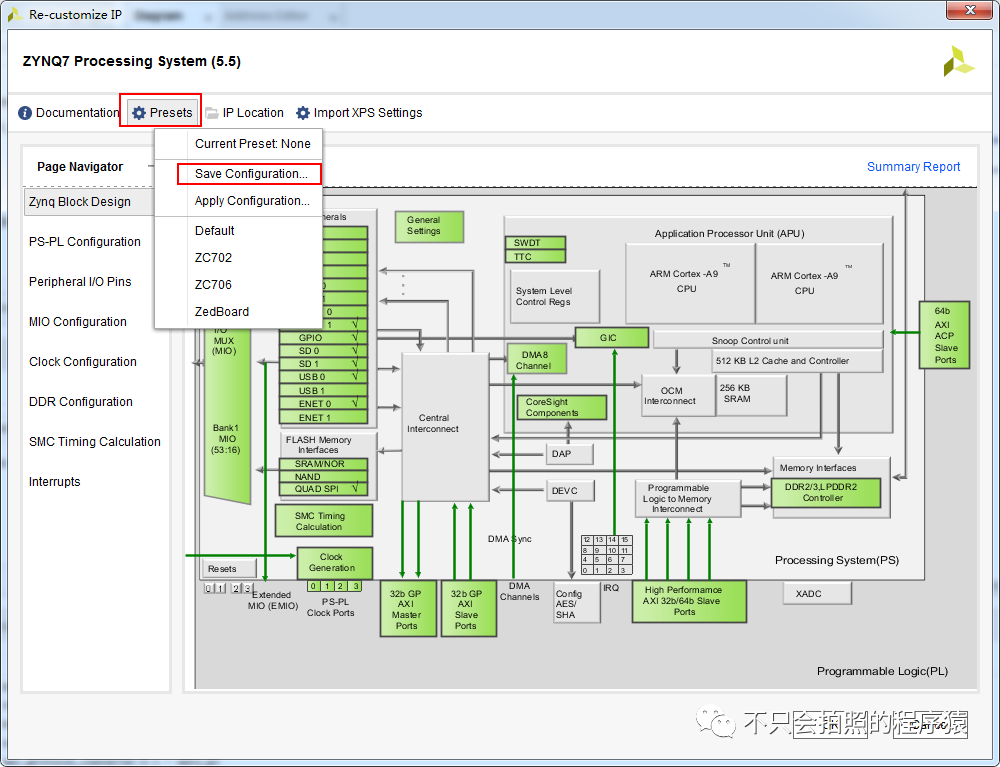The image size is (1000, 767).
Task: Open Documentation link text
Action: [x=77, y=113]
